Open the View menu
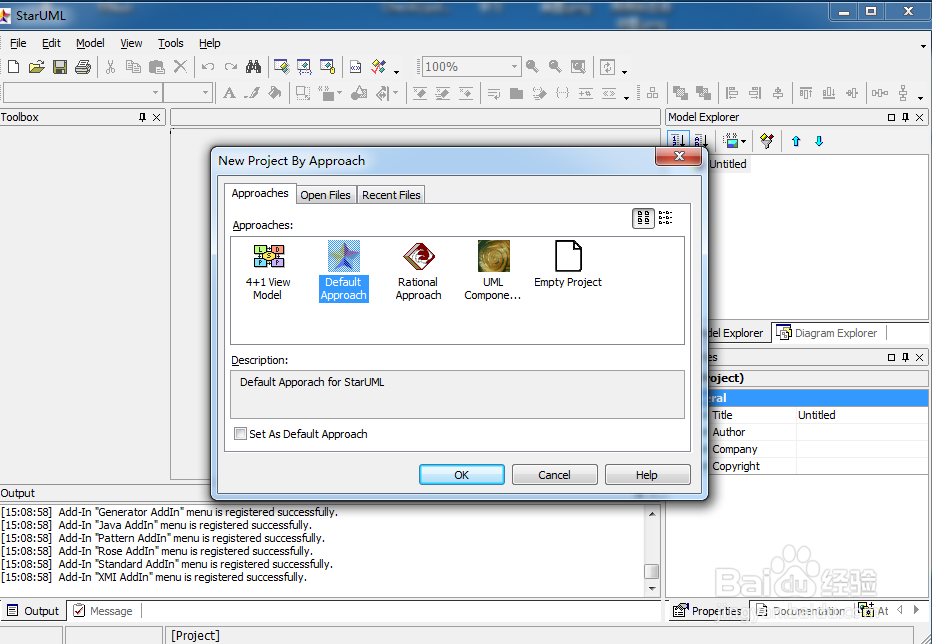This screenshot has width=932, height=644. pos(131,43)
